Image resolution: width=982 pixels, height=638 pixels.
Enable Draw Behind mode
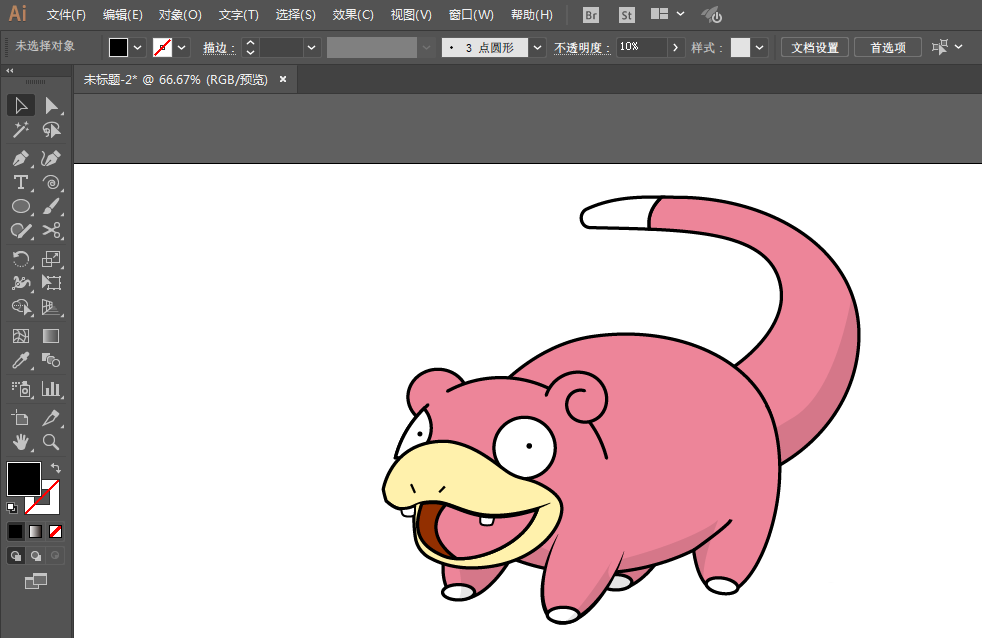click(36, 555)
